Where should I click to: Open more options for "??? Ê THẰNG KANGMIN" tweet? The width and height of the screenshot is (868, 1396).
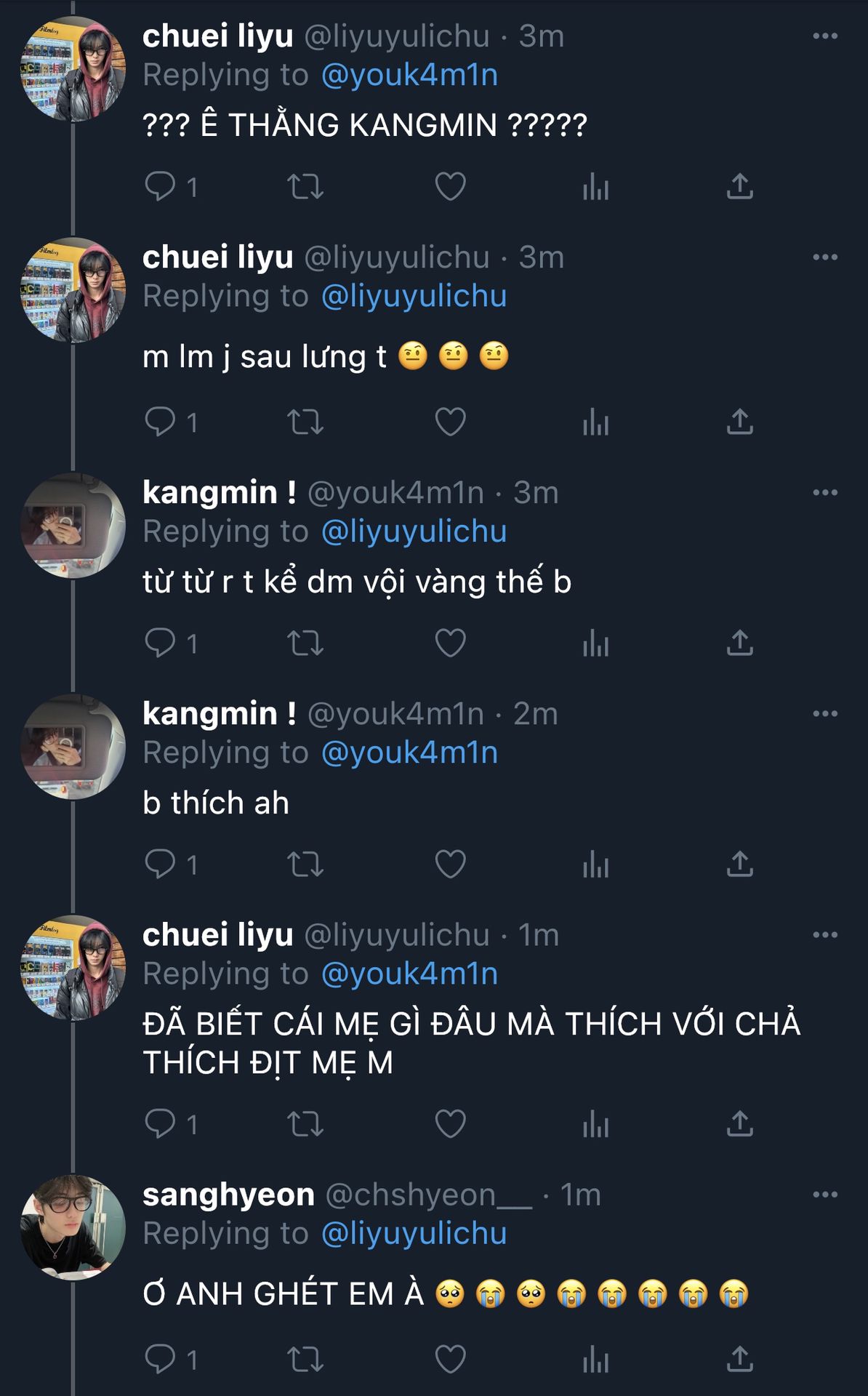click(x=825, y=36)
